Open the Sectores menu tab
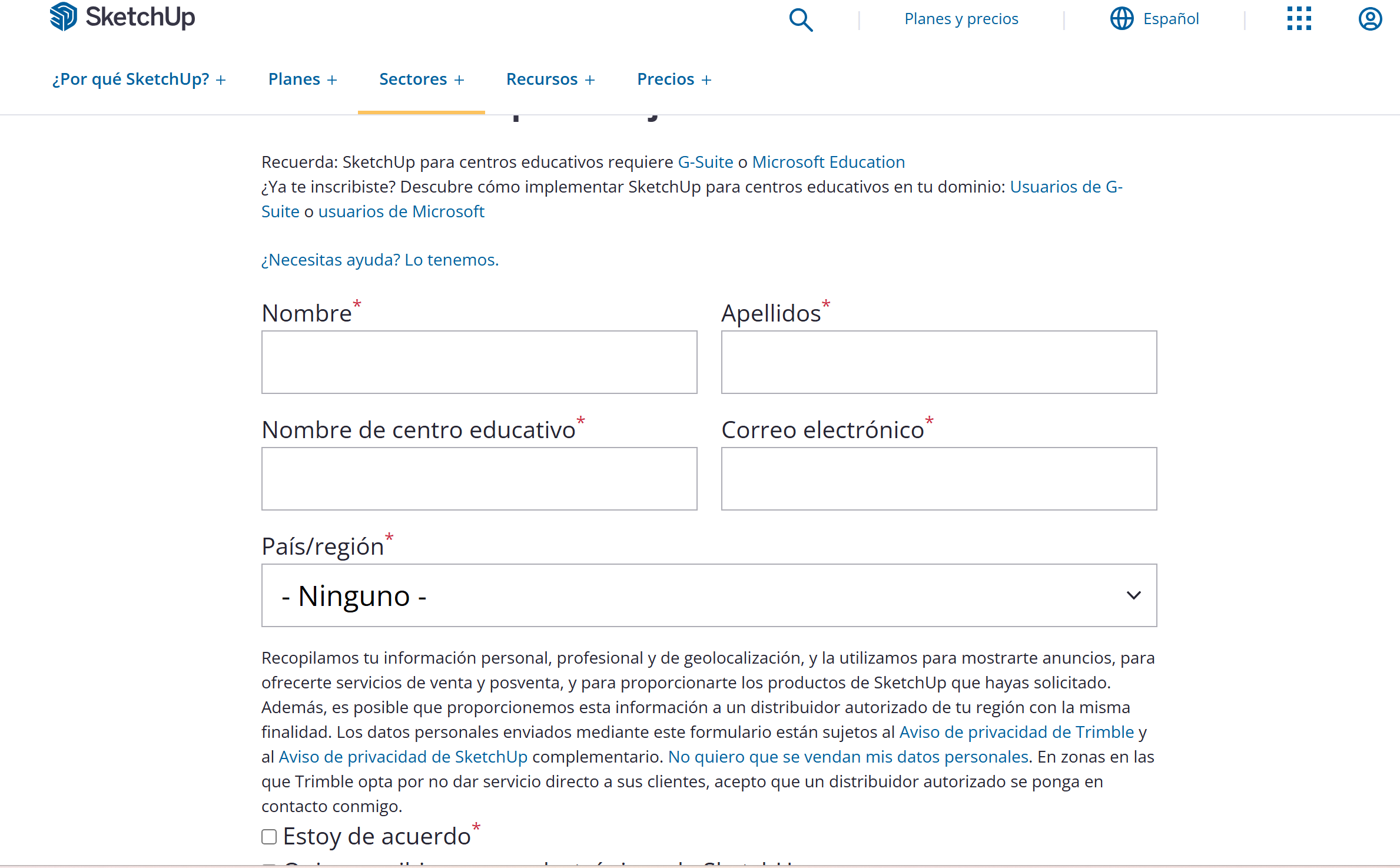The width and height of the screenshot is (1400, 868). [422, 79]
